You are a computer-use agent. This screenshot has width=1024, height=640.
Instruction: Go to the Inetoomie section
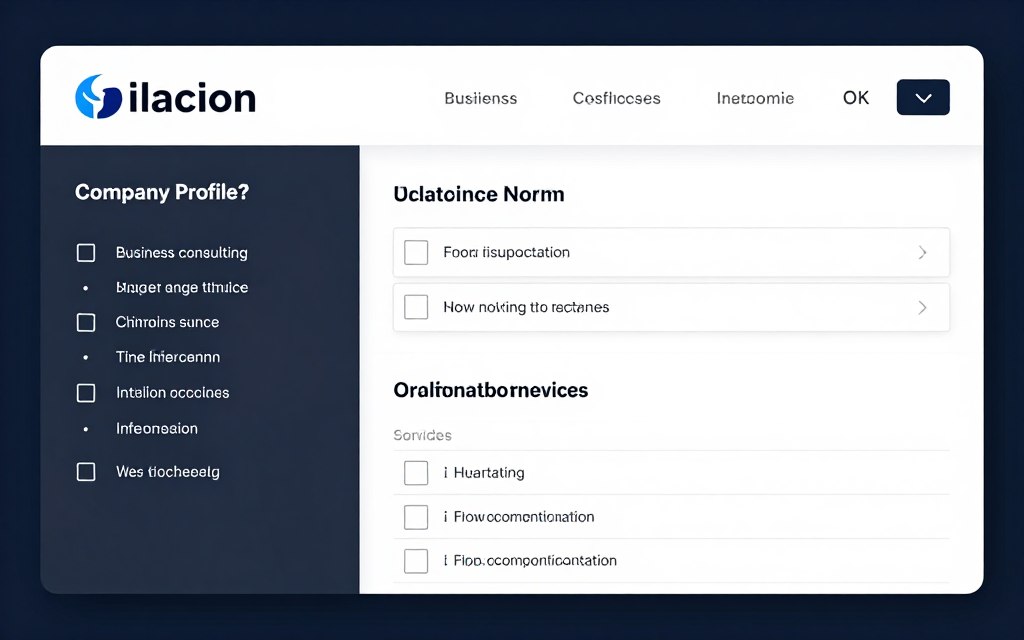754,98
